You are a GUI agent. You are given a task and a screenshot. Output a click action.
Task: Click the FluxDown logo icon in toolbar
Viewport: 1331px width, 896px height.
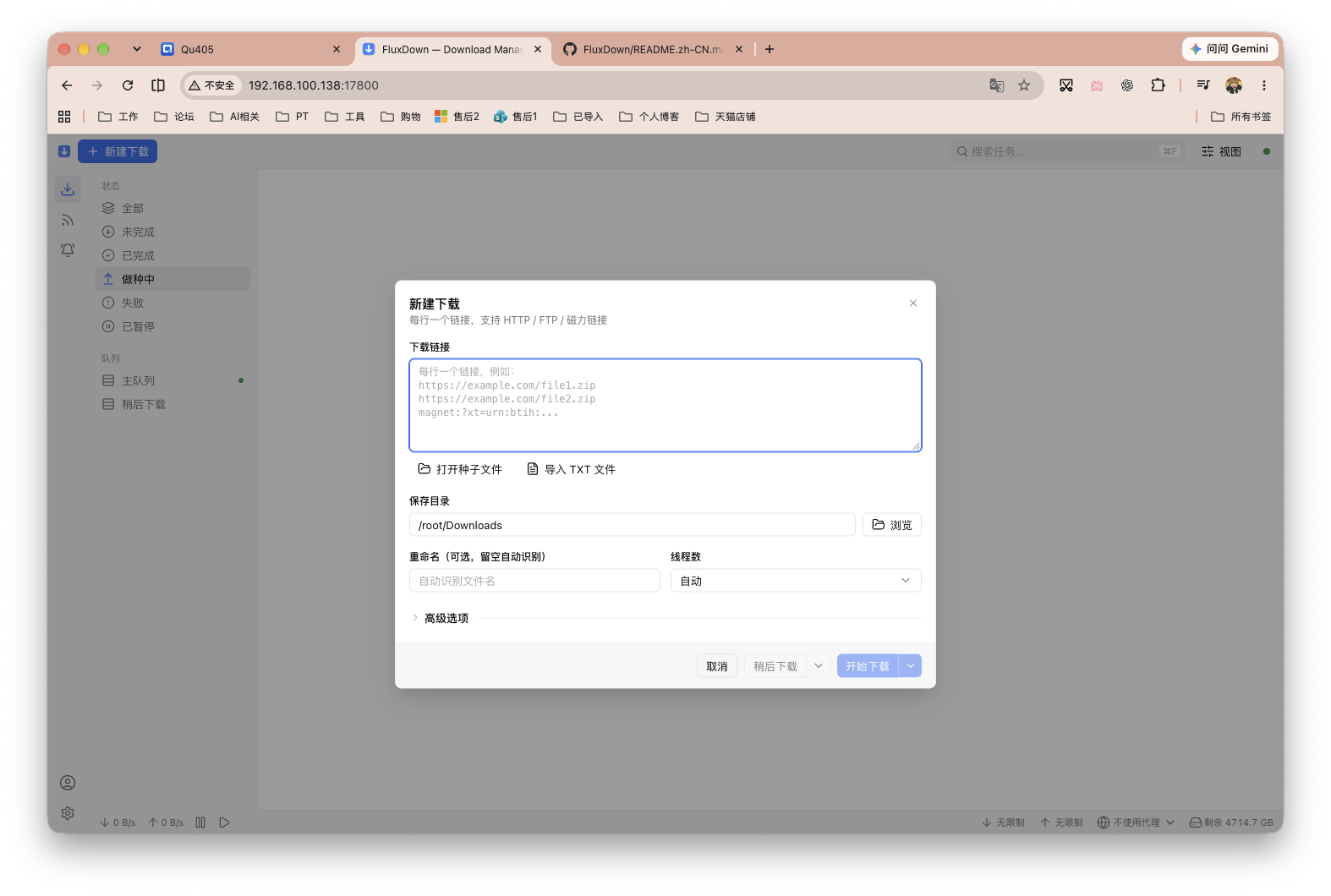64,151
